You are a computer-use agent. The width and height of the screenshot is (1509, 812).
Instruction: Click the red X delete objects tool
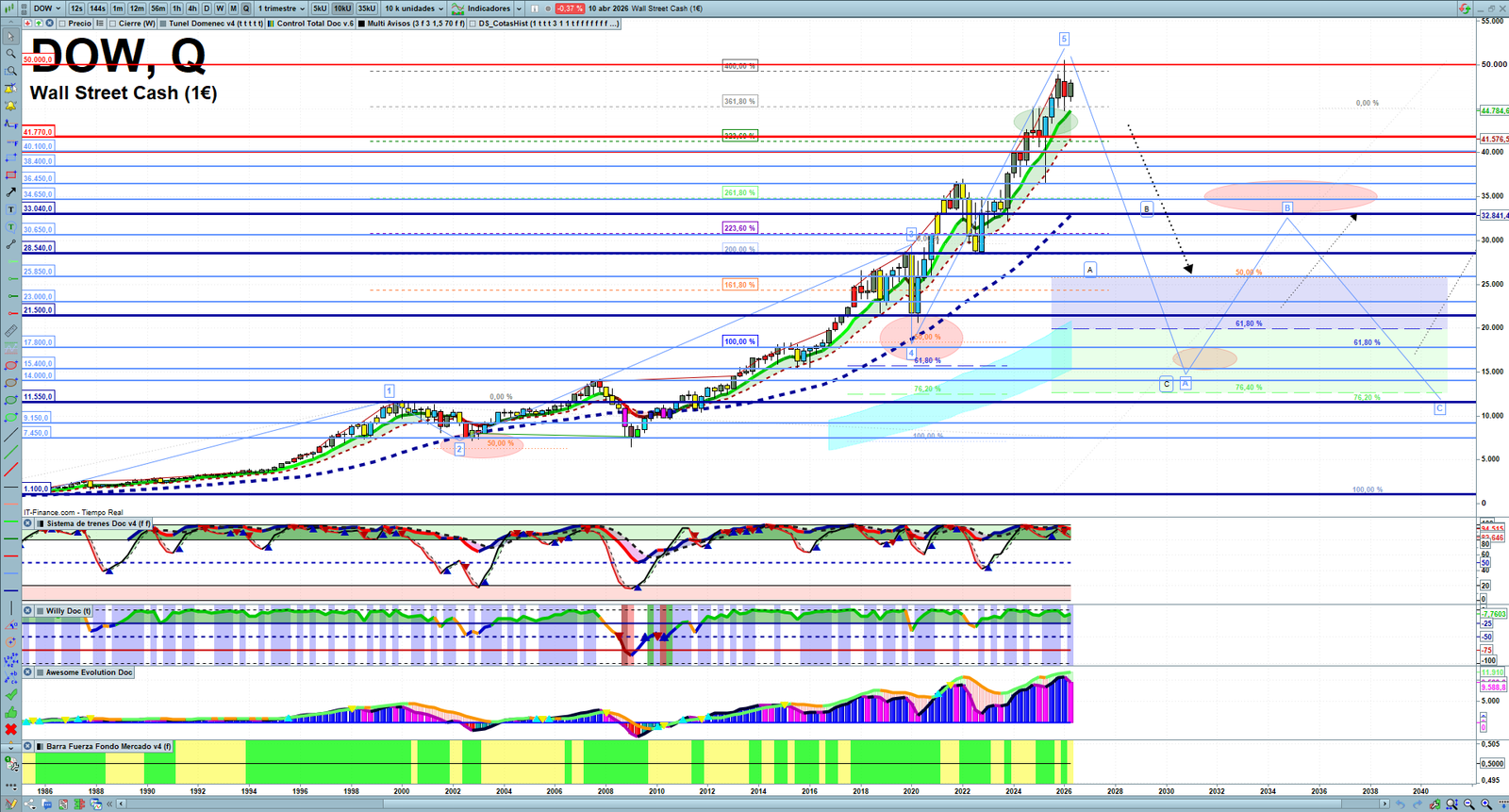tap(10, 729)
